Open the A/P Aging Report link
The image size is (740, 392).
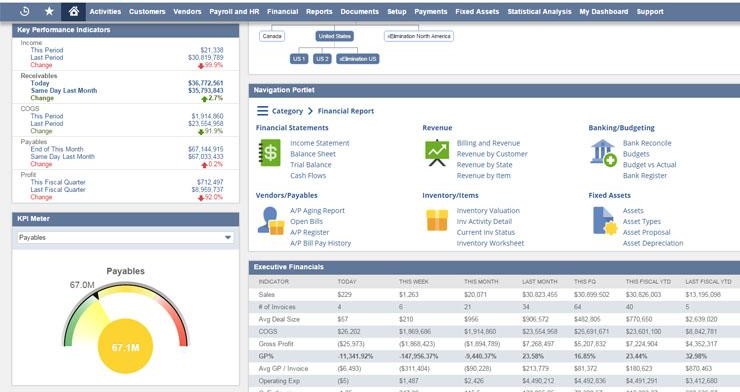point(317,210)
